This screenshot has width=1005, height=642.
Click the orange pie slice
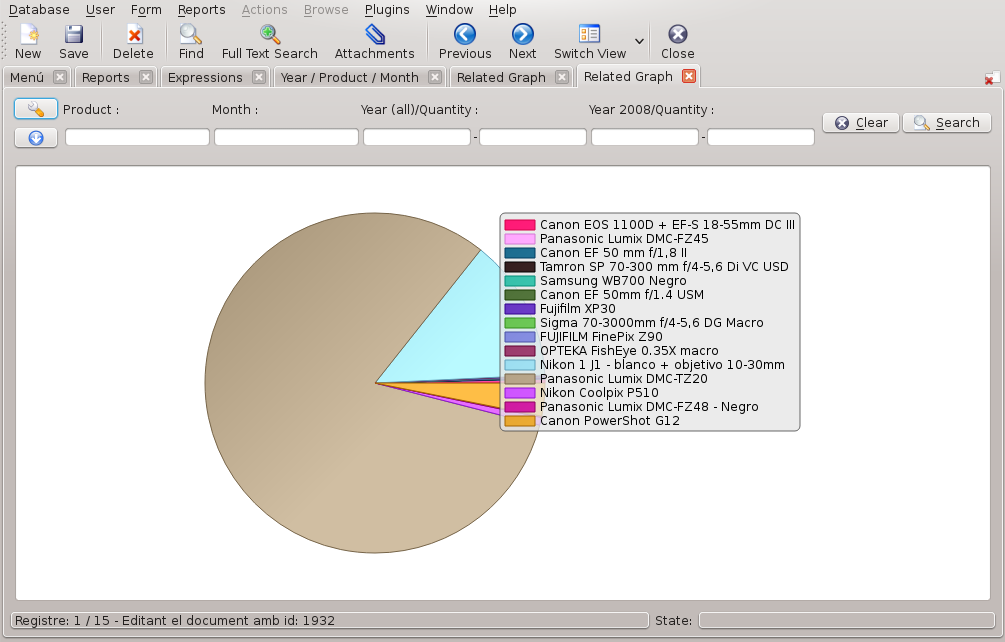pos(468,392)
